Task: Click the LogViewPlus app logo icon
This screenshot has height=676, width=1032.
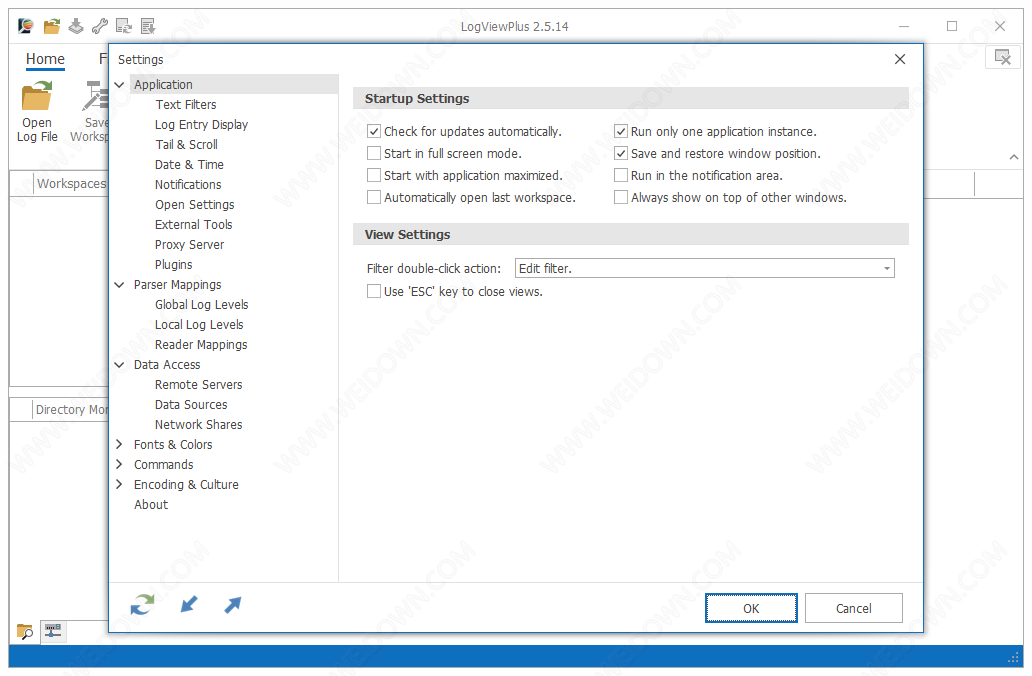Action: coord(26,26)
